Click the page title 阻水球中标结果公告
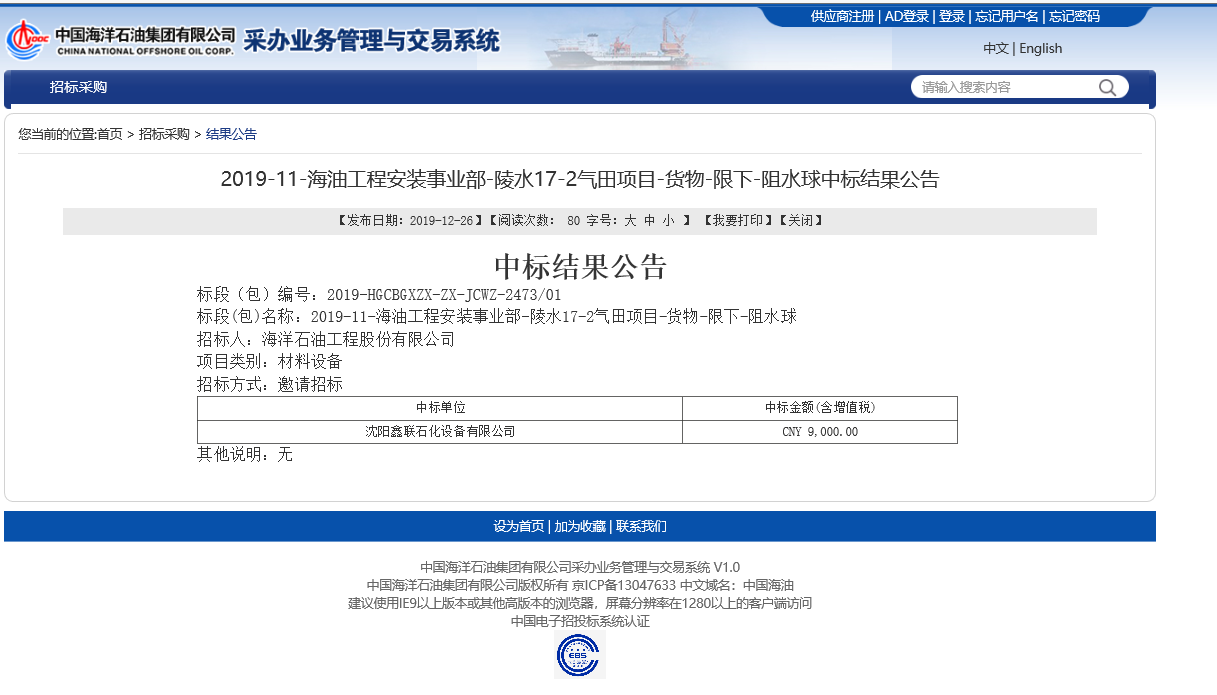Screen dimensions: 1217x695 (580, 180)
